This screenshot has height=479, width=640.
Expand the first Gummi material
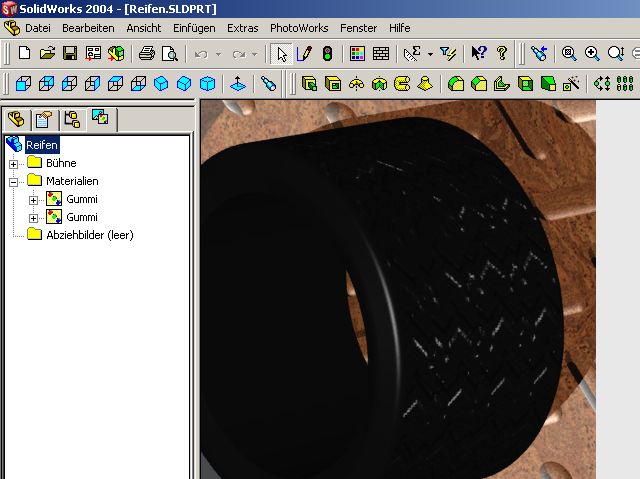[33, 200]
